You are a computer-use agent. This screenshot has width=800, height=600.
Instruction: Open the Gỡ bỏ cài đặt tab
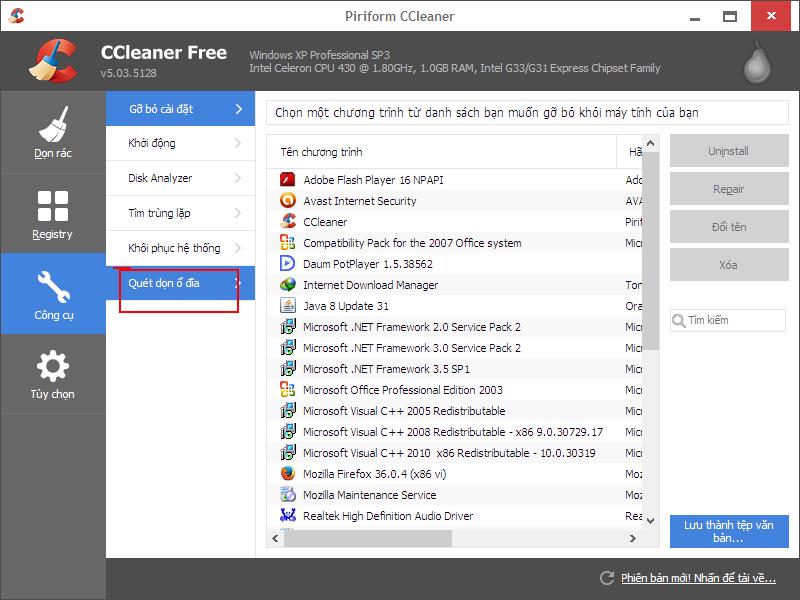tap(181, 109)
